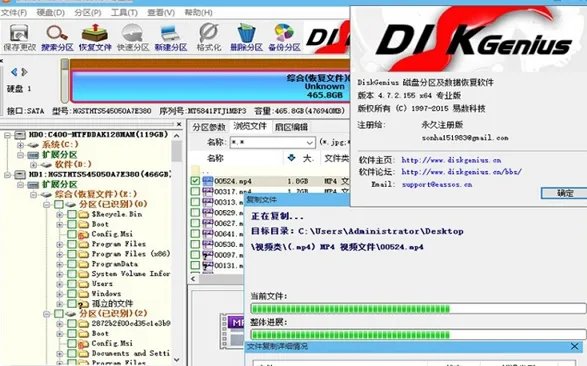Select the Windows folder in tree
This screenshot has height=366, width=587.
(x=106, y=293)
